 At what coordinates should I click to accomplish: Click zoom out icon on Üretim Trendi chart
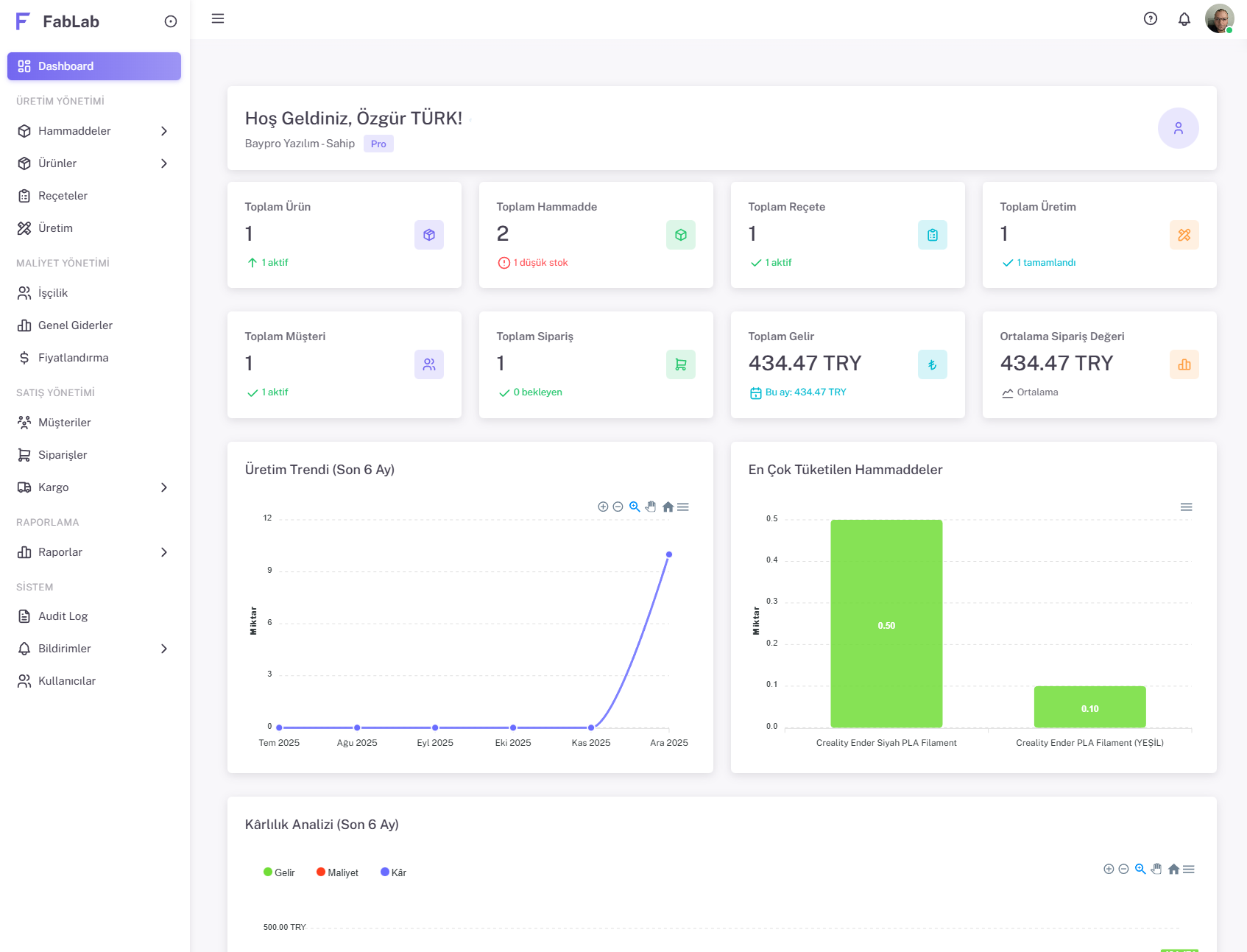[x=618, y=507]
